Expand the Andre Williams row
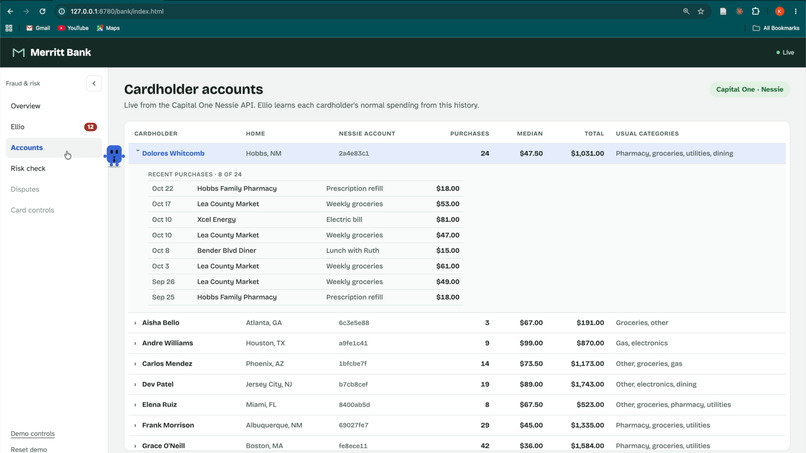Screen dimensions: 806x453 pyautogui.click(x=457, y=343)
